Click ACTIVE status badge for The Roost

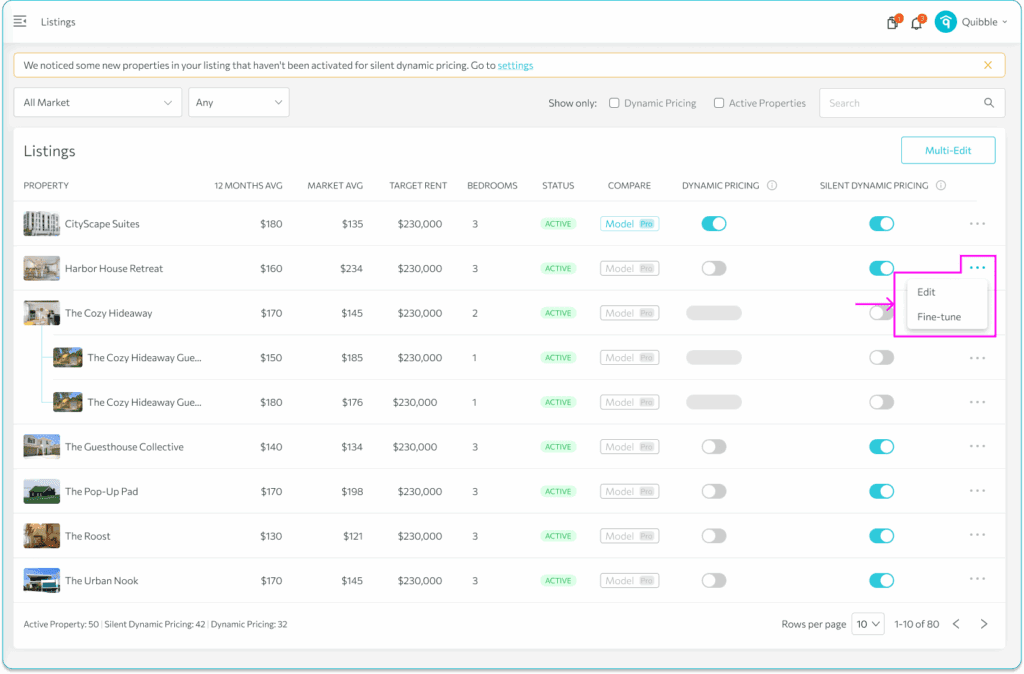pos(558,536)
